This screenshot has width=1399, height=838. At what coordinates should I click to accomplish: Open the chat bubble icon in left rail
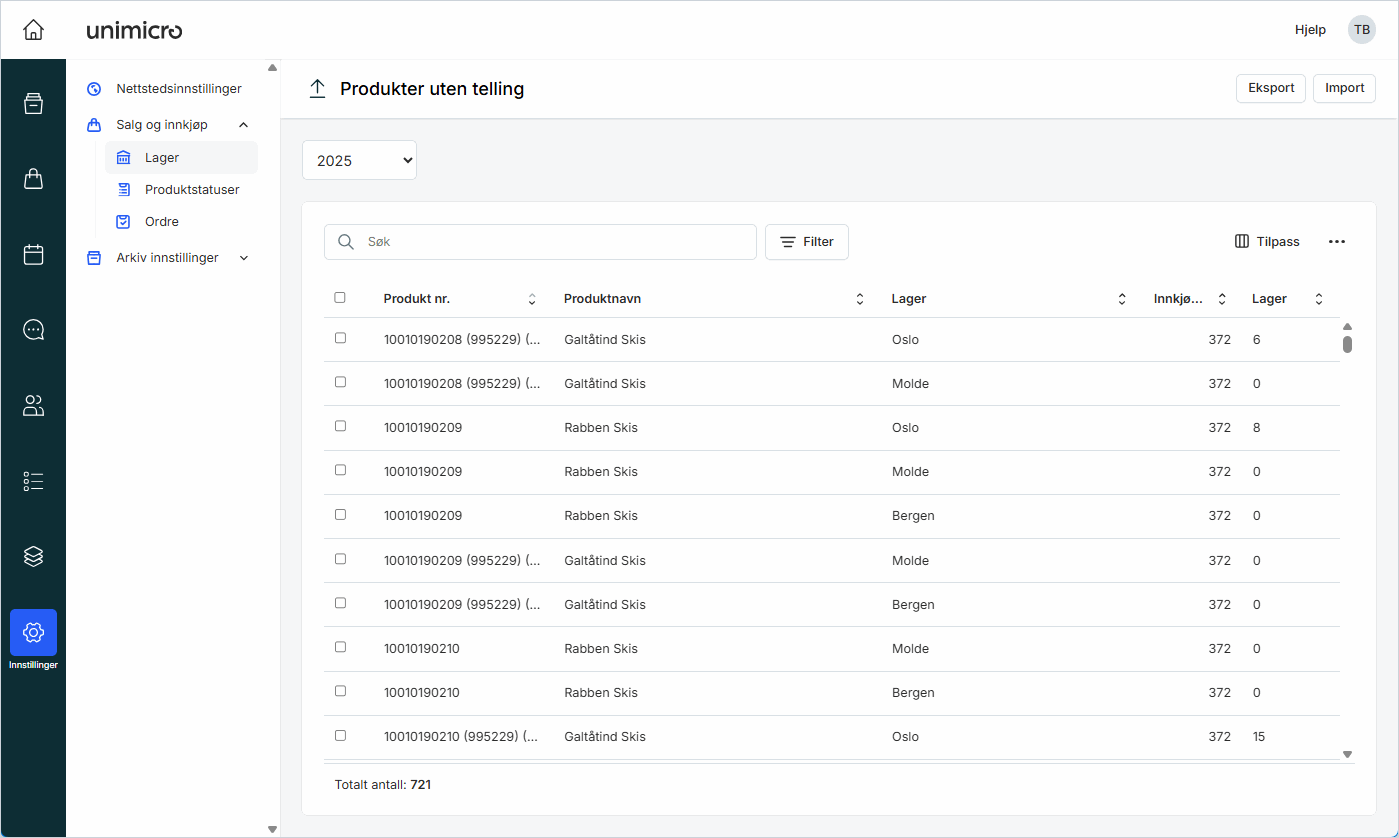(x=33, y=330)
